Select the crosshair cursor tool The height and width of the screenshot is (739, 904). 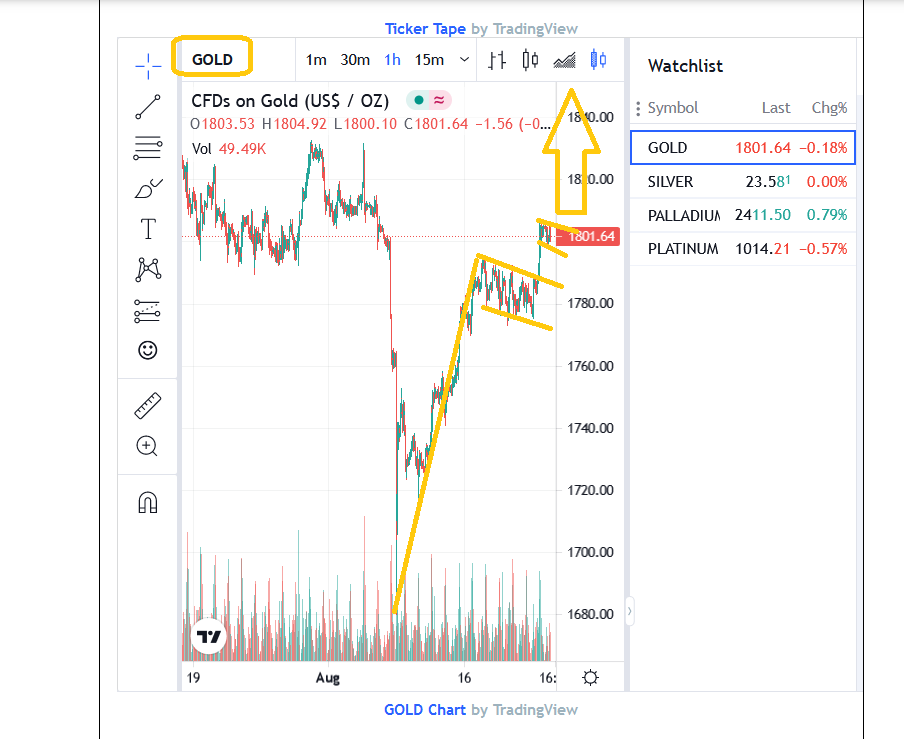coord(148,67)
